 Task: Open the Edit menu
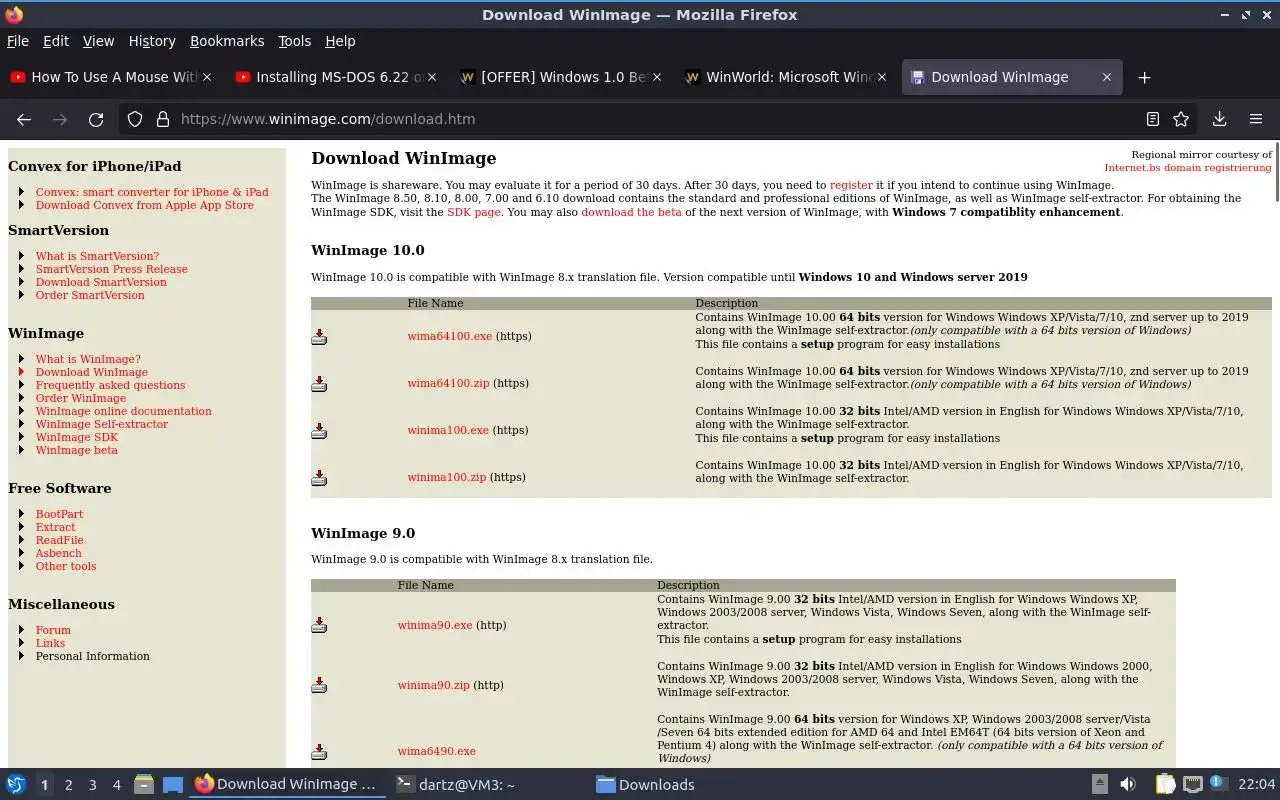click(x=56, y=41)
